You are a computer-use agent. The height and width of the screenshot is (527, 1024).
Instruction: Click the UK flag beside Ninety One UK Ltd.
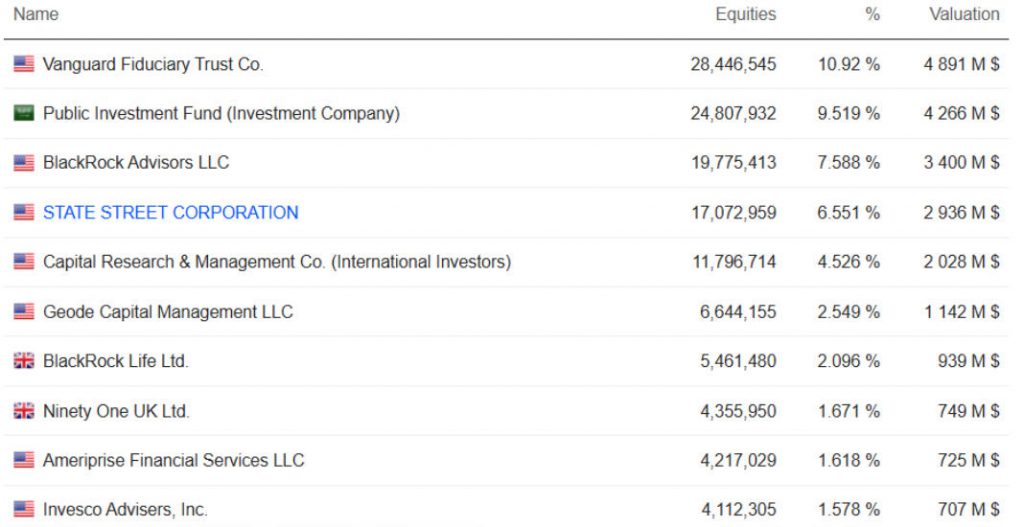coord(24,411)
